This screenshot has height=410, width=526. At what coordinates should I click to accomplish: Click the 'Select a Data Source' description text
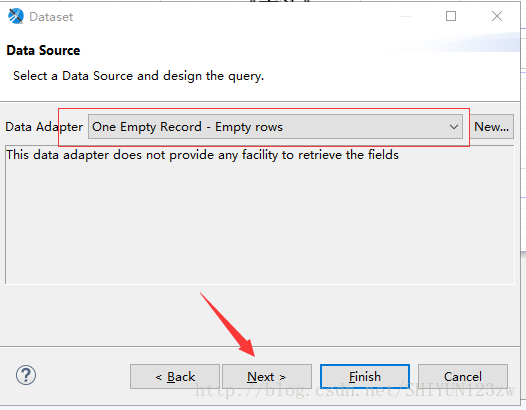point(139,76)
